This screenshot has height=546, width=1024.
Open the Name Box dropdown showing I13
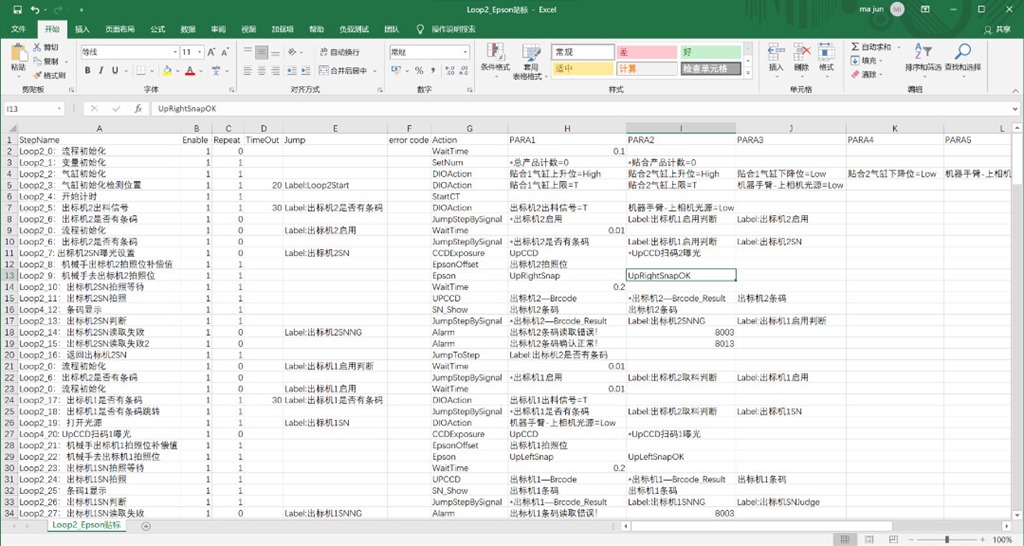pos(59,109)
